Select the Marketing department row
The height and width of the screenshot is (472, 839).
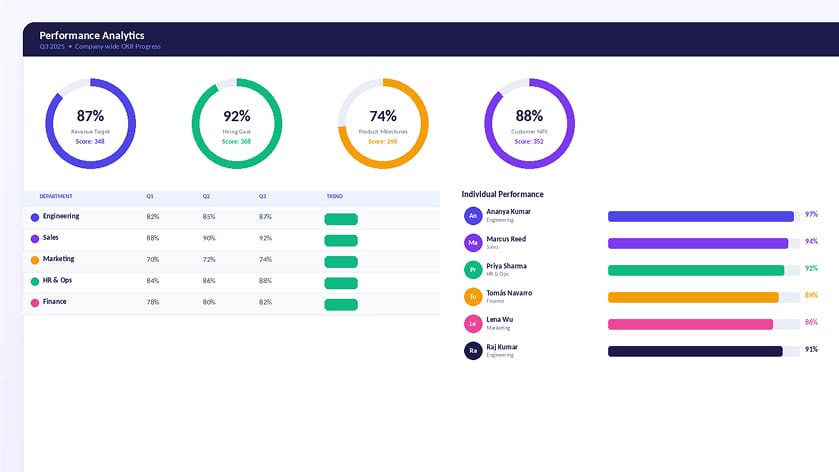pyautogui.click(x=232, y=261)
